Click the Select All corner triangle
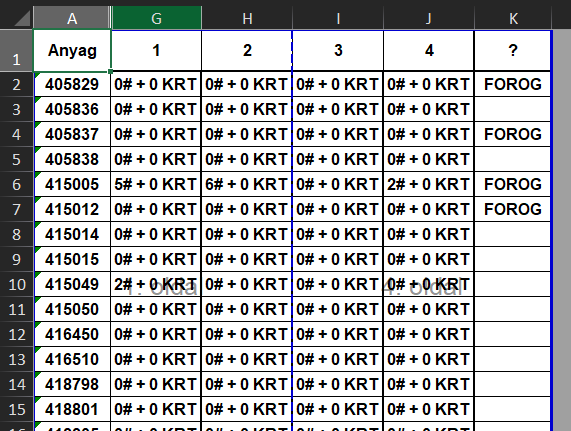Screen dimensions: 571x431 click(22, 18)
